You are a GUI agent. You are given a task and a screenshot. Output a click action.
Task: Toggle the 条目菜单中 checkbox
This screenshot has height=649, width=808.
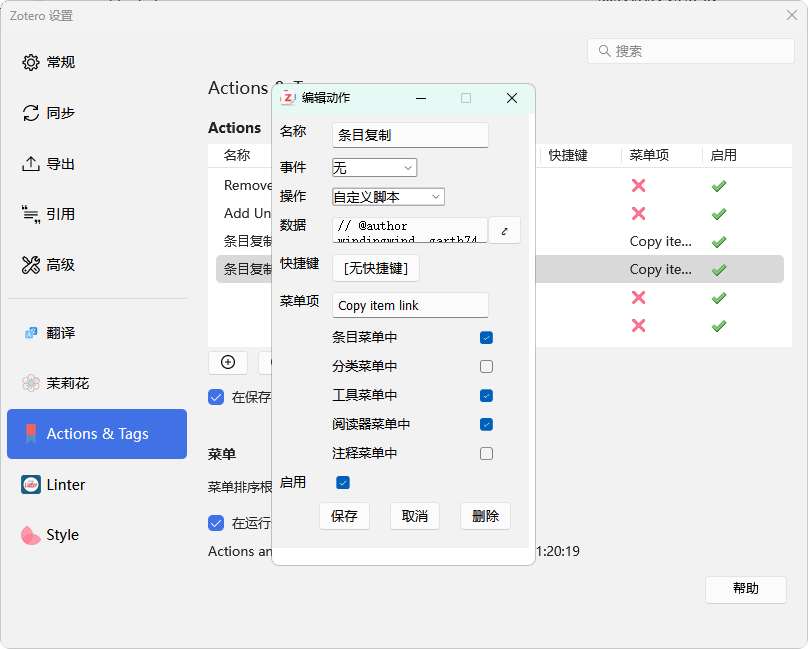click(x=486, y=338)
